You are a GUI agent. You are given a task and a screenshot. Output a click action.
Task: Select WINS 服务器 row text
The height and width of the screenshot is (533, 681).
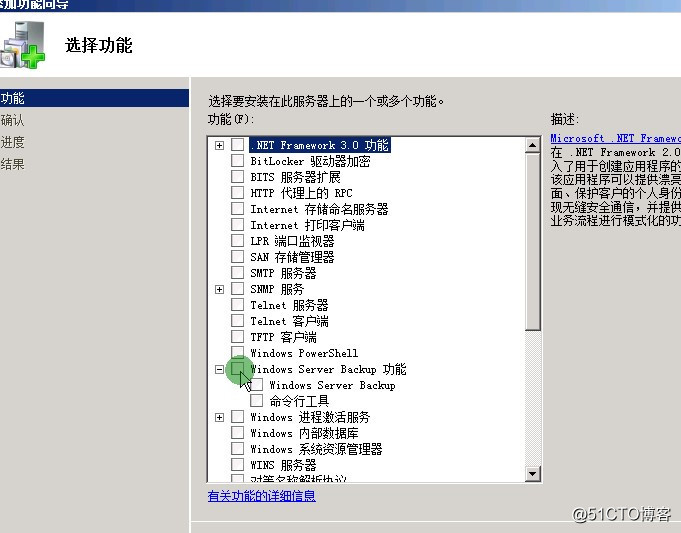click(x=283, y=465)
